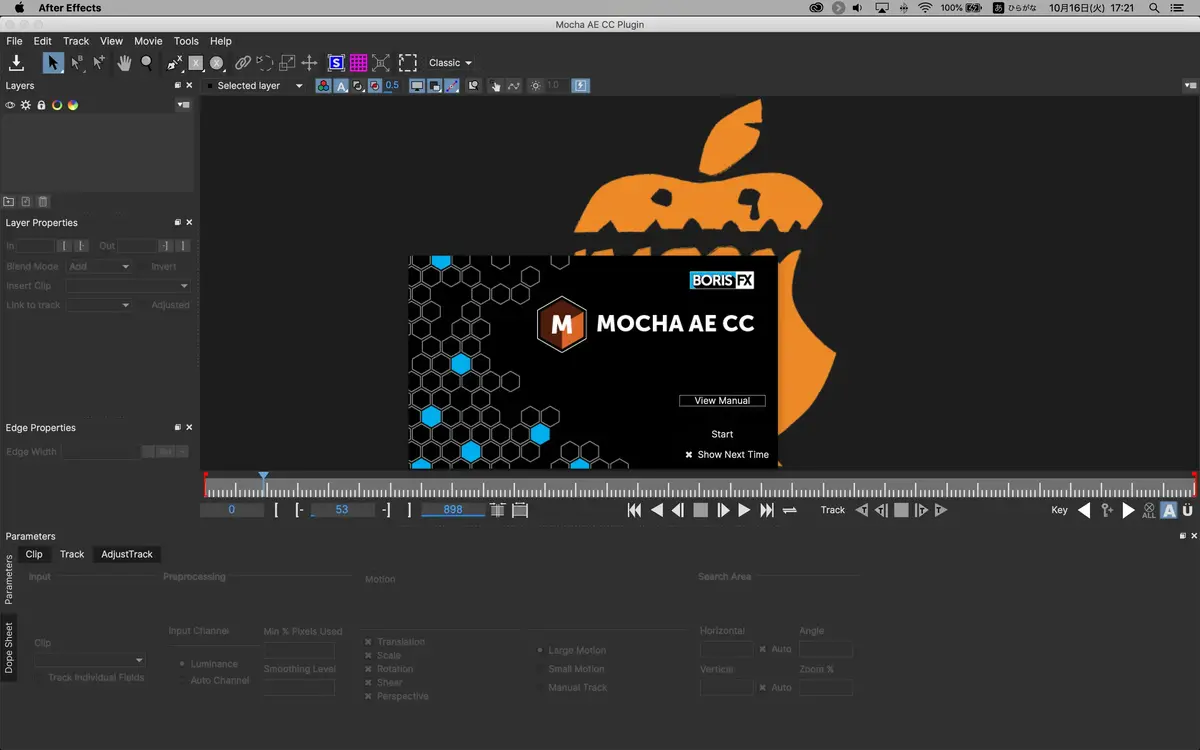Open the Insert Clip dropdown
This screenshot has width=1200, height=750.
[128, 286]
